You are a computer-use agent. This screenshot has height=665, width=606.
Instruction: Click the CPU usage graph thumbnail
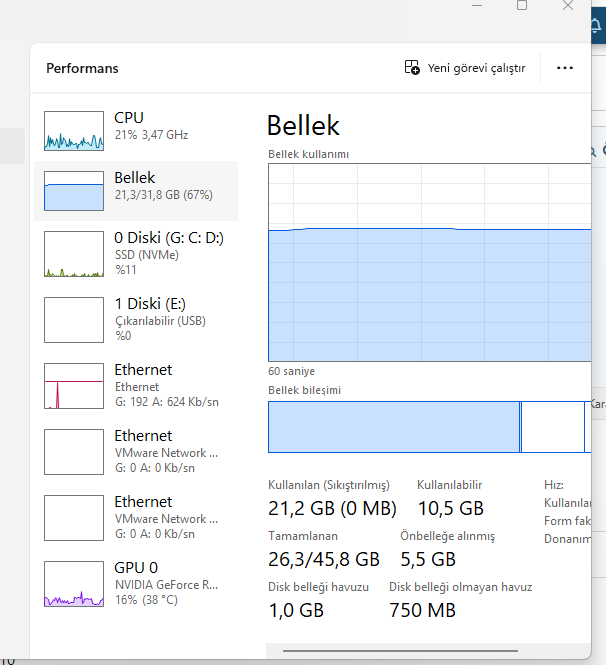click(74, 130)
